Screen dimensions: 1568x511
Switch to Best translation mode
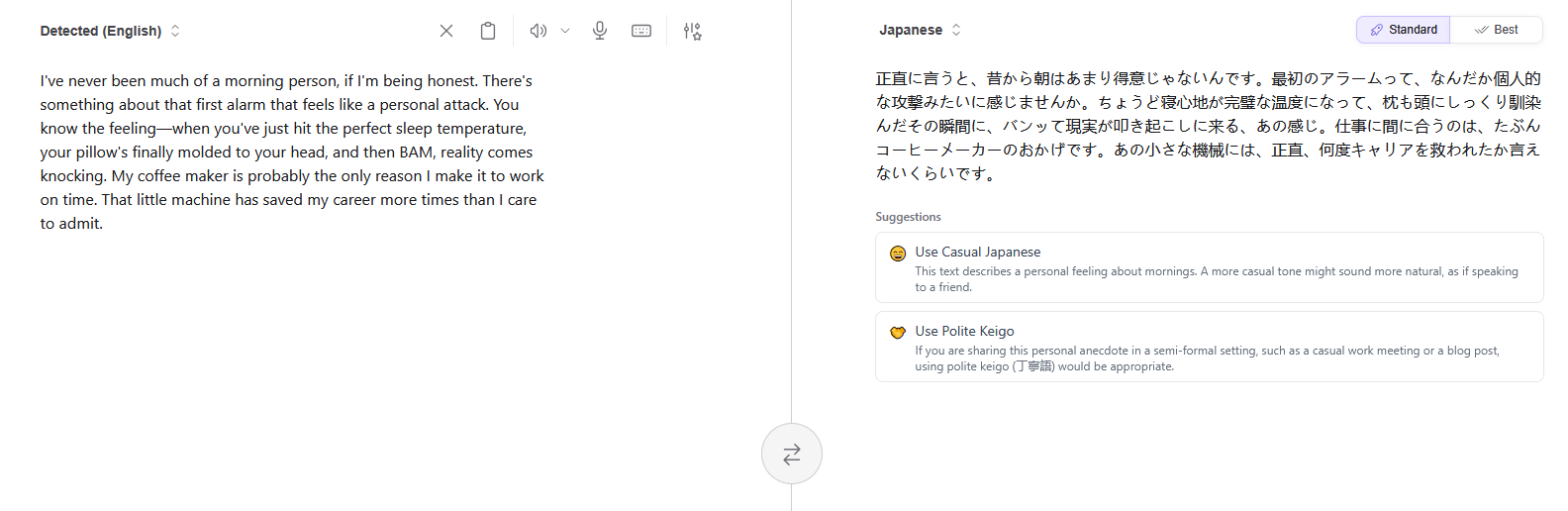point(1496,30)
